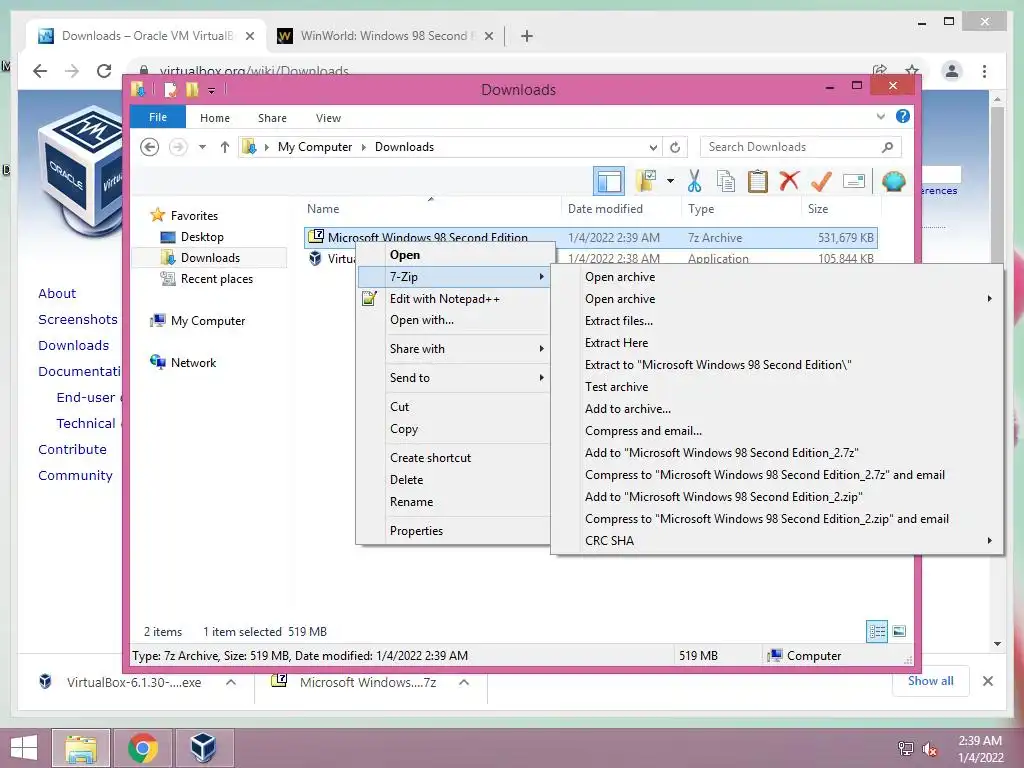Open the Chrome profile avatar
This screenshot has width=1024, height=768.
coord(952,71)
